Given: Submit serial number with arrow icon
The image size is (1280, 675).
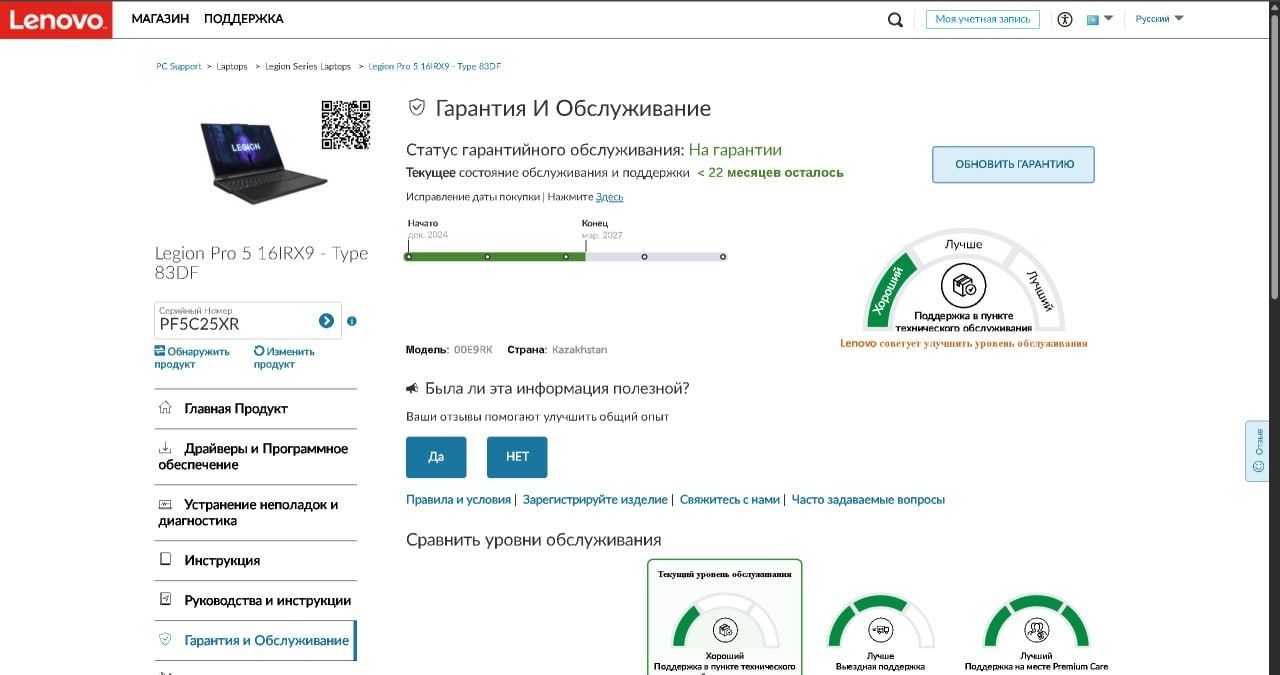Looking at the screenshot, I should (326, 321).
